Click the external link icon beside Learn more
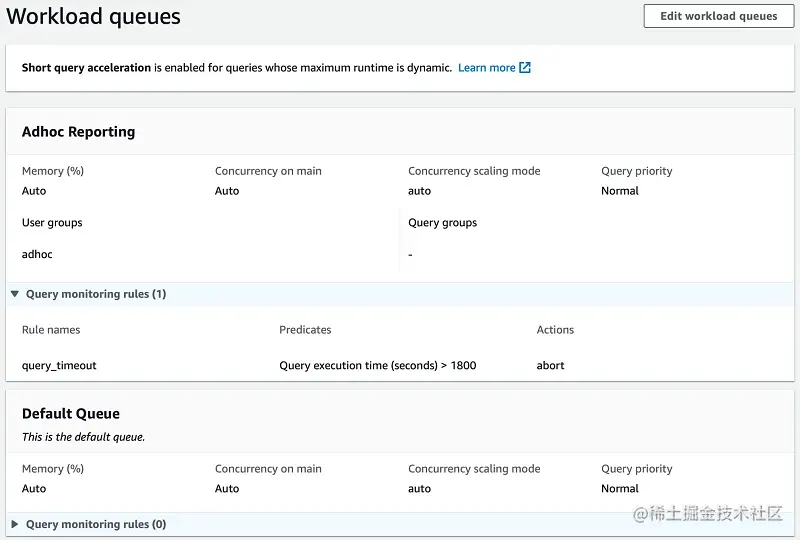Viewport: 800px width, 540px height. [x=525, y=68]
